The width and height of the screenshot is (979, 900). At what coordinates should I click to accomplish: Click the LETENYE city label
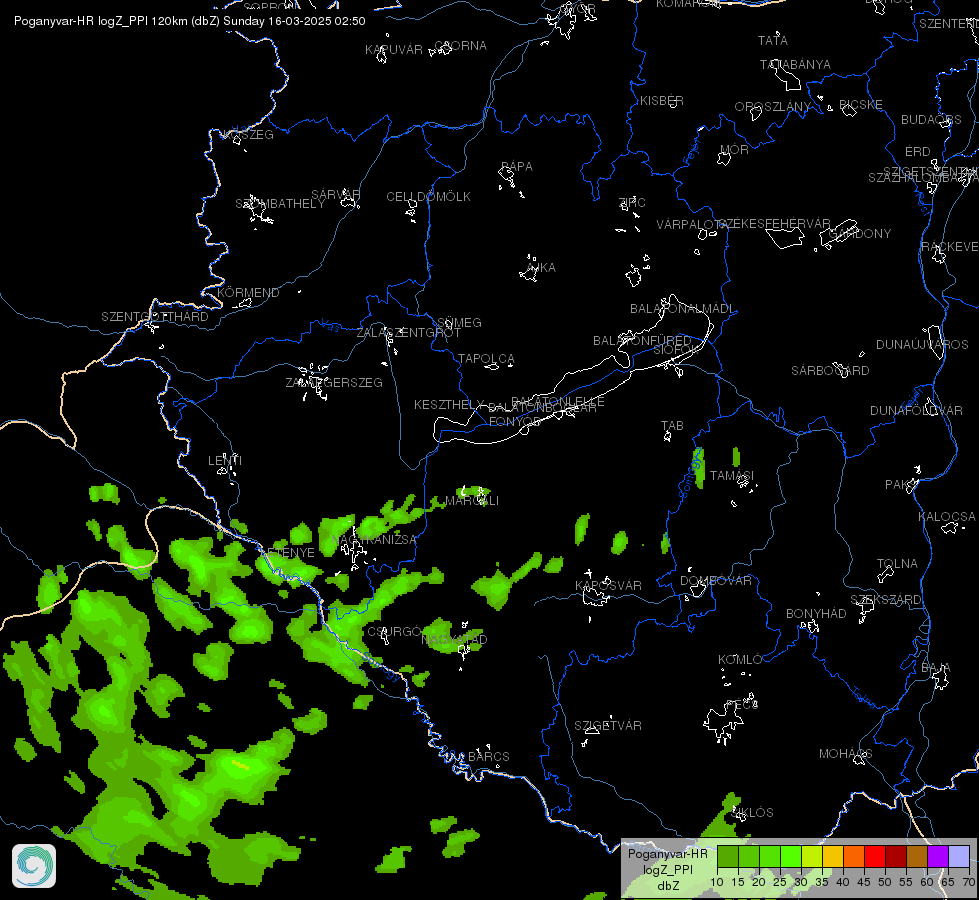288,553
